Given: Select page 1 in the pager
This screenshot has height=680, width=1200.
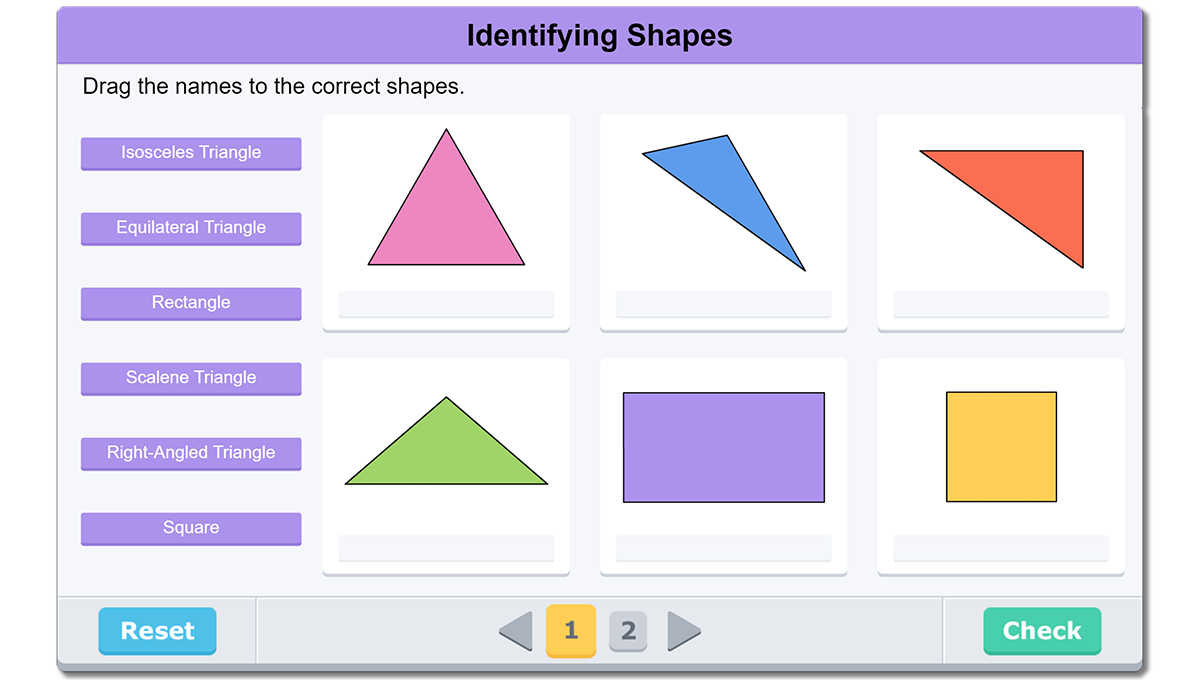Looking at the screenshot, I should point(571,631).
